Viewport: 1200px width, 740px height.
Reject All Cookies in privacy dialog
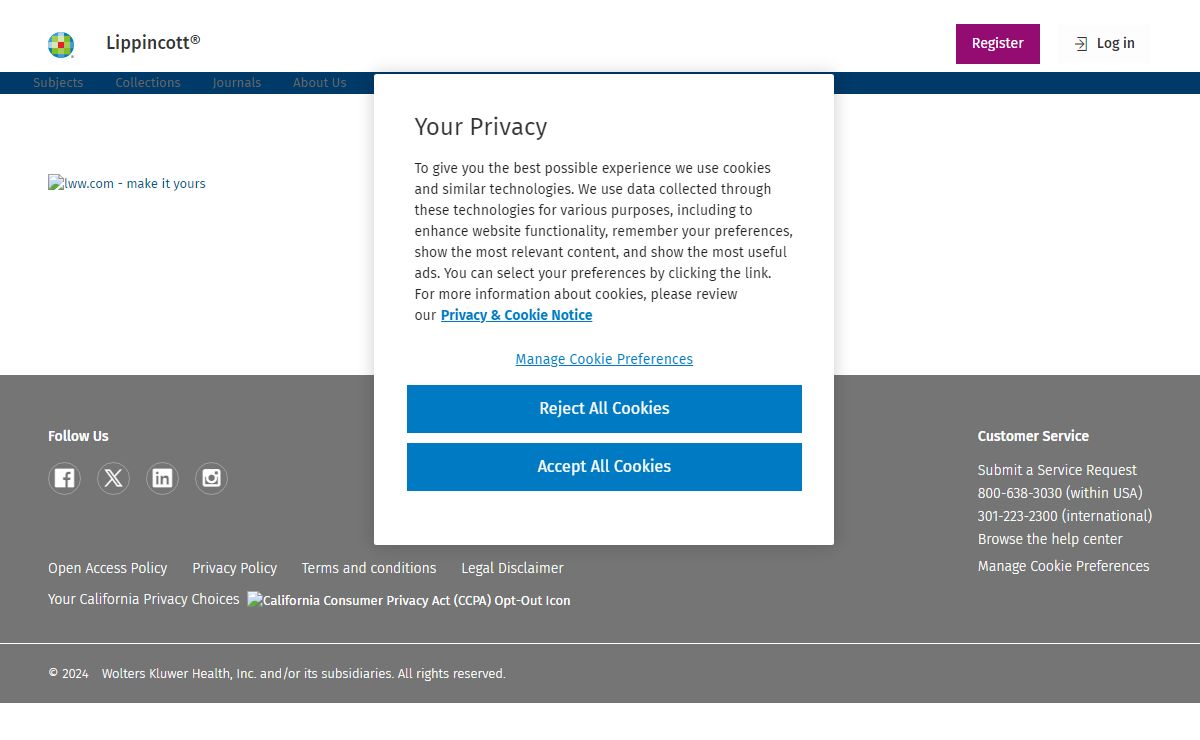click(x=604, y=408)
